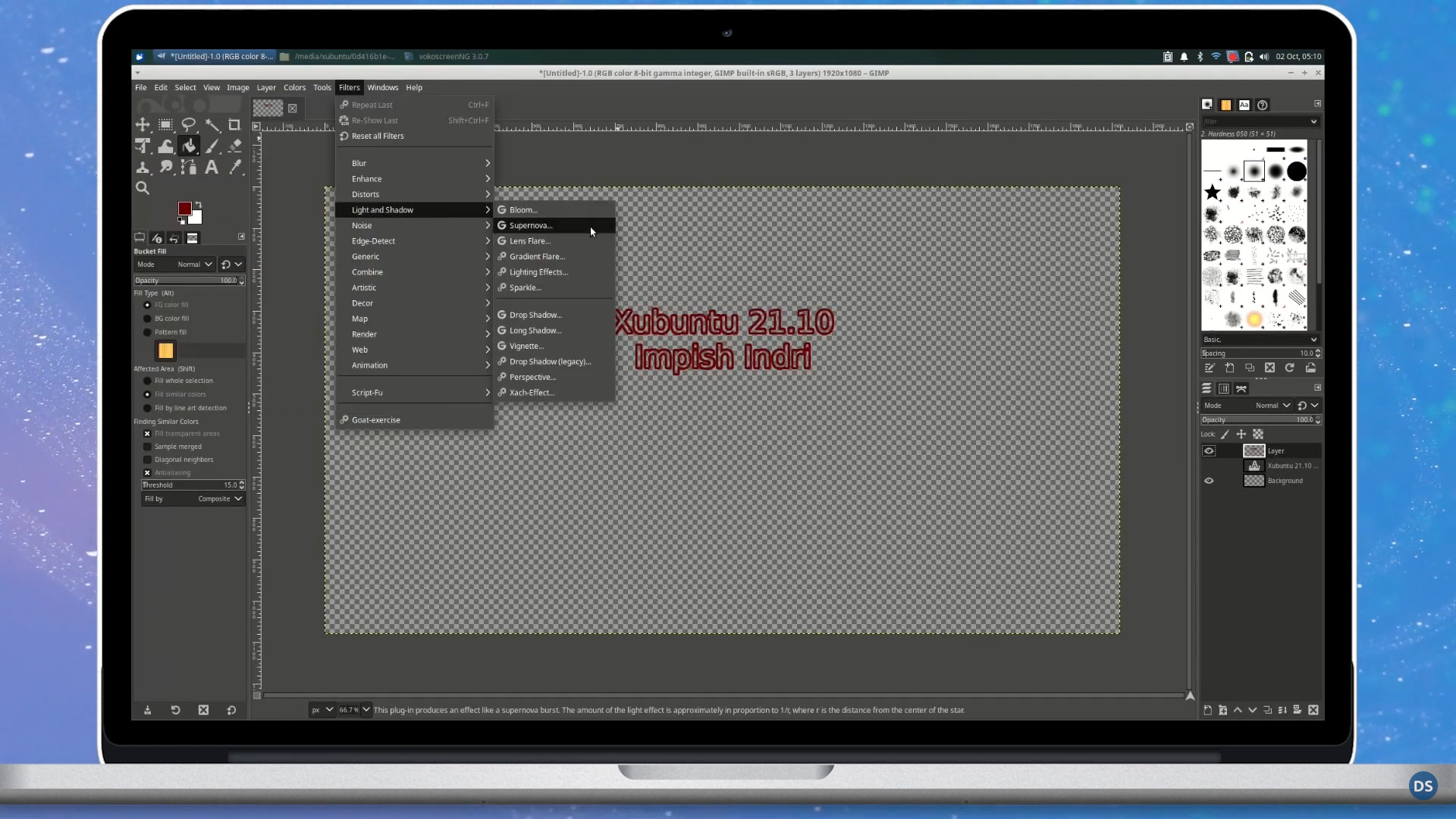Select the Fuzzy Select magic wand tool
The image size is (1456, 819).
212,124
